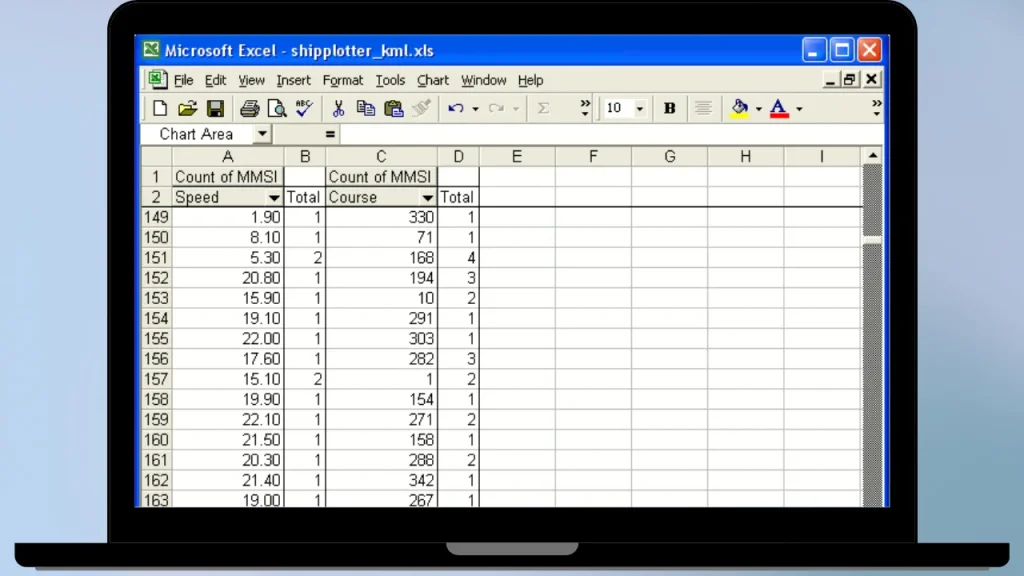Expand the Name Box dropdown
Viewport: 1024px width, 576px height.
(x=262, y=134)
